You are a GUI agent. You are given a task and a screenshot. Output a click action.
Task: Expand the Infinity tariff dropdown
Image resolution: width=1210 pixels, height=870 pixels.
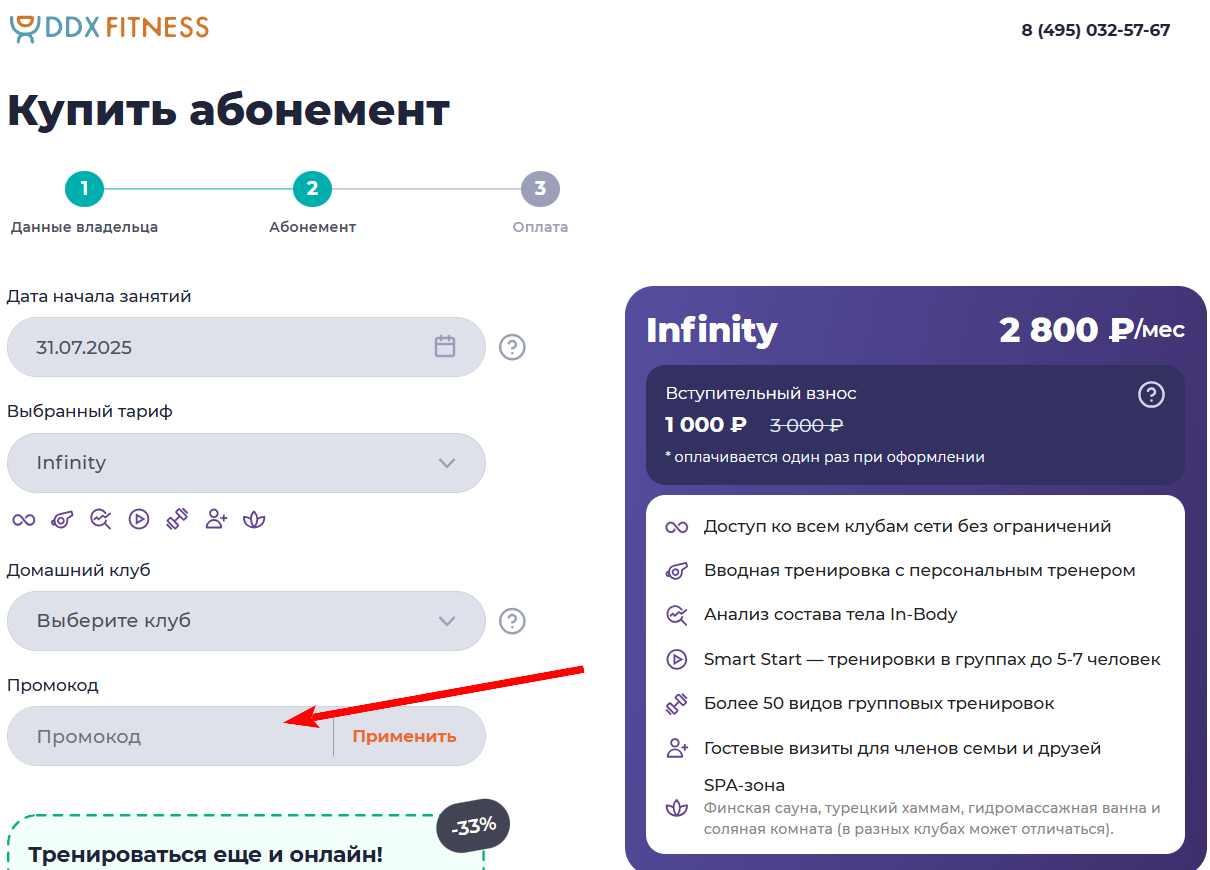pos(246,463)
